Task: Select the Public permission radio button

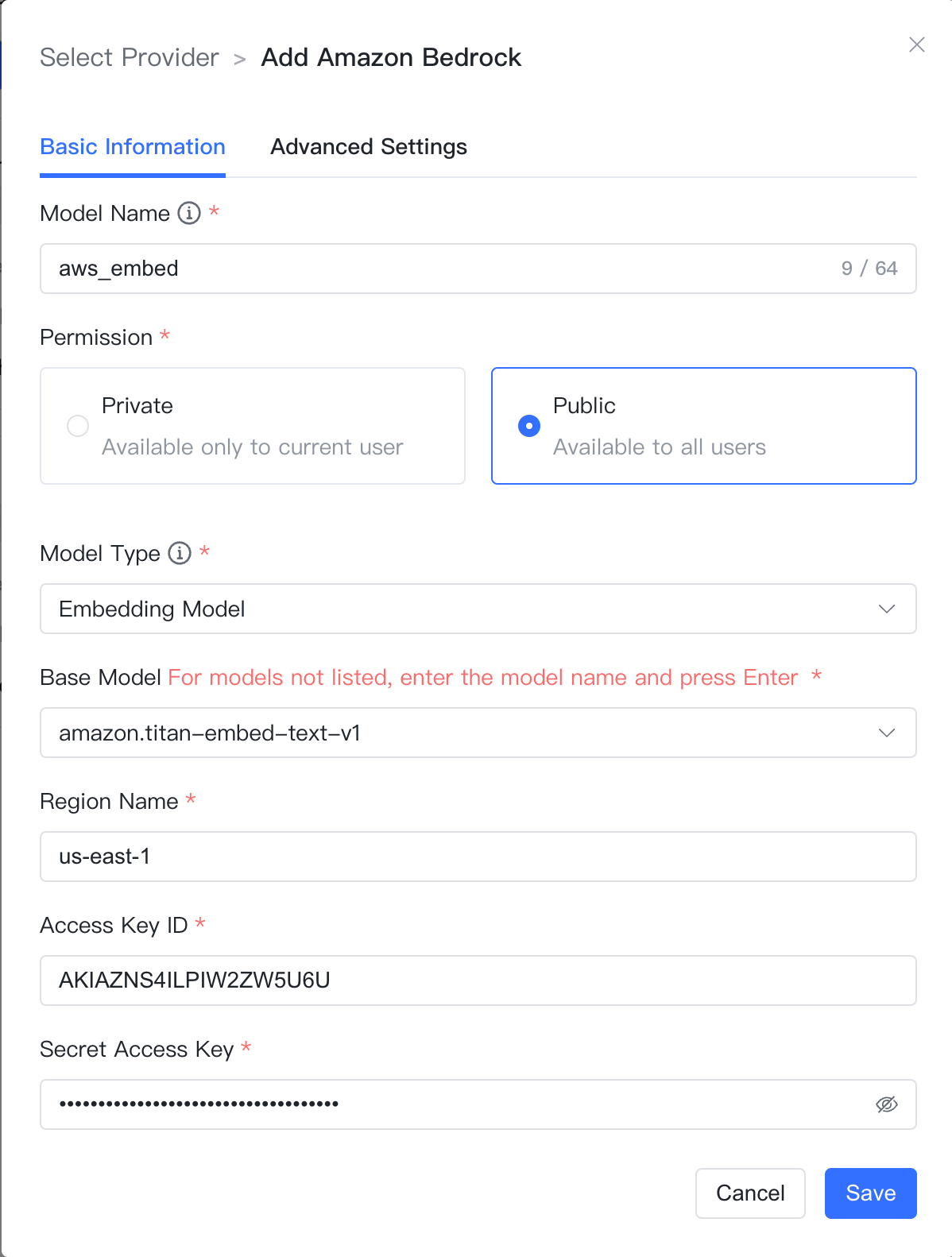Action: pyautogui.click(x=529, y=426)
